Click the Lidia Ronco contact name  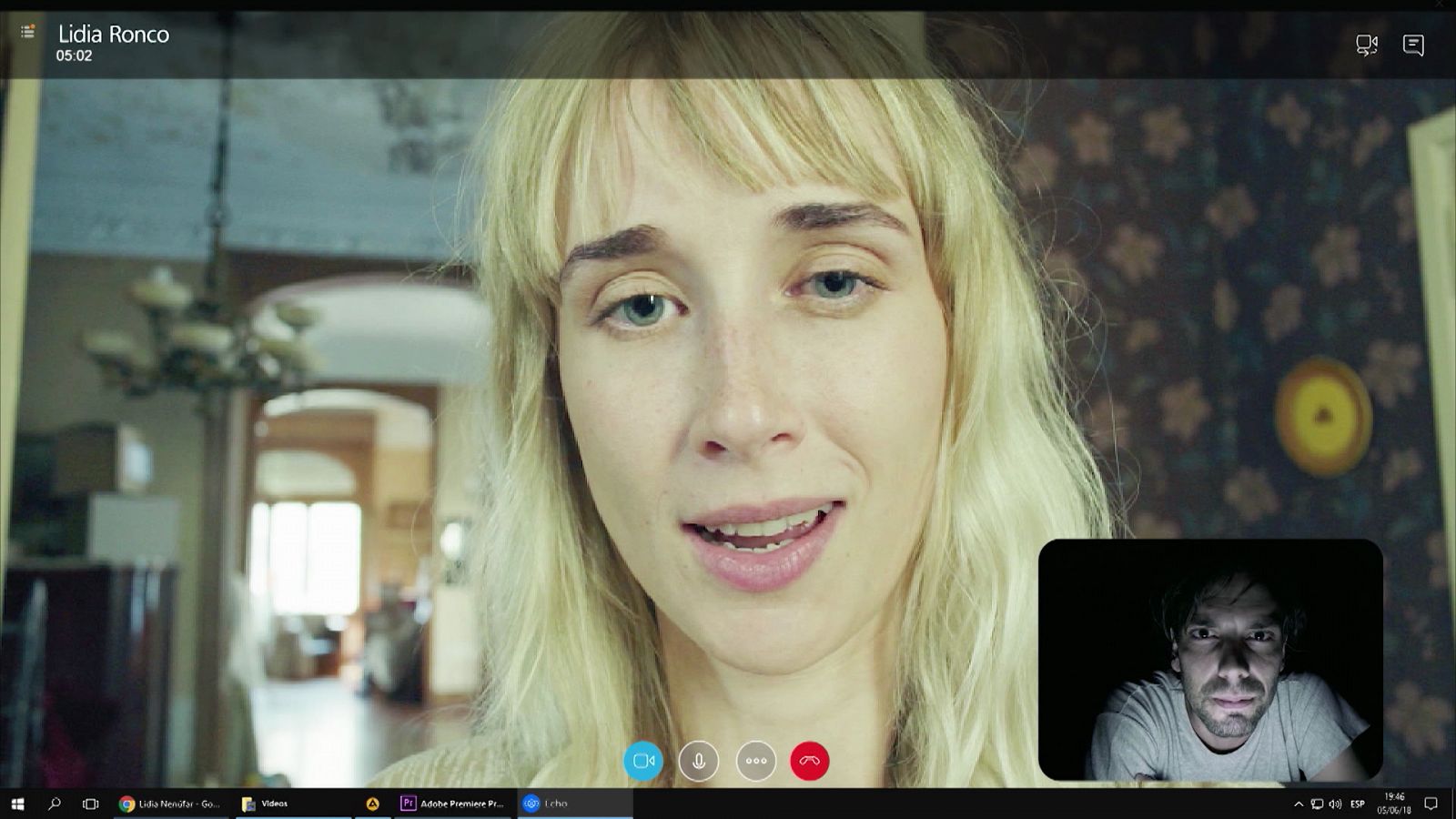[114, 35]
